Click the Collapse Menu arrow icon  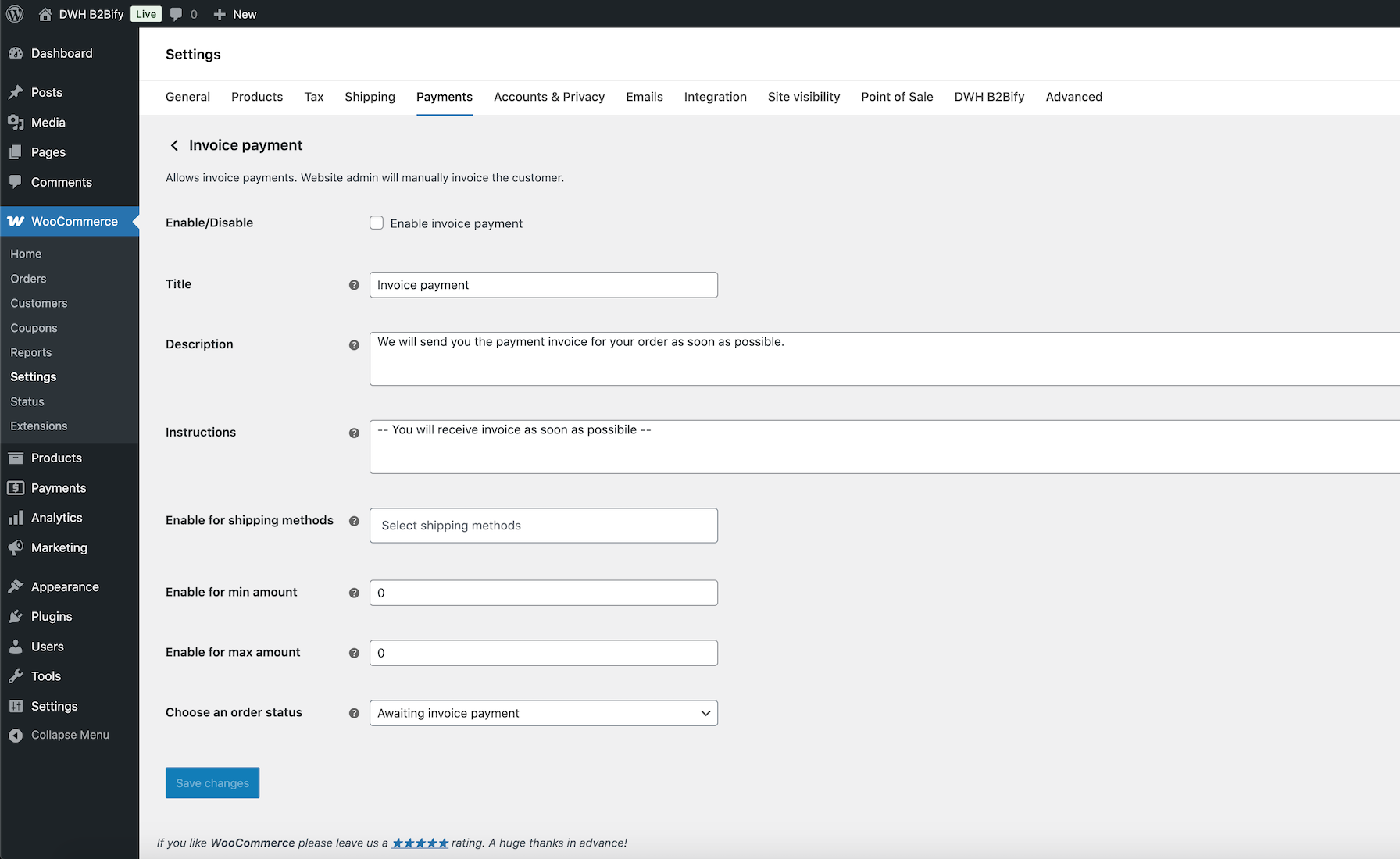pyautogui.click(x=16, y=736)
